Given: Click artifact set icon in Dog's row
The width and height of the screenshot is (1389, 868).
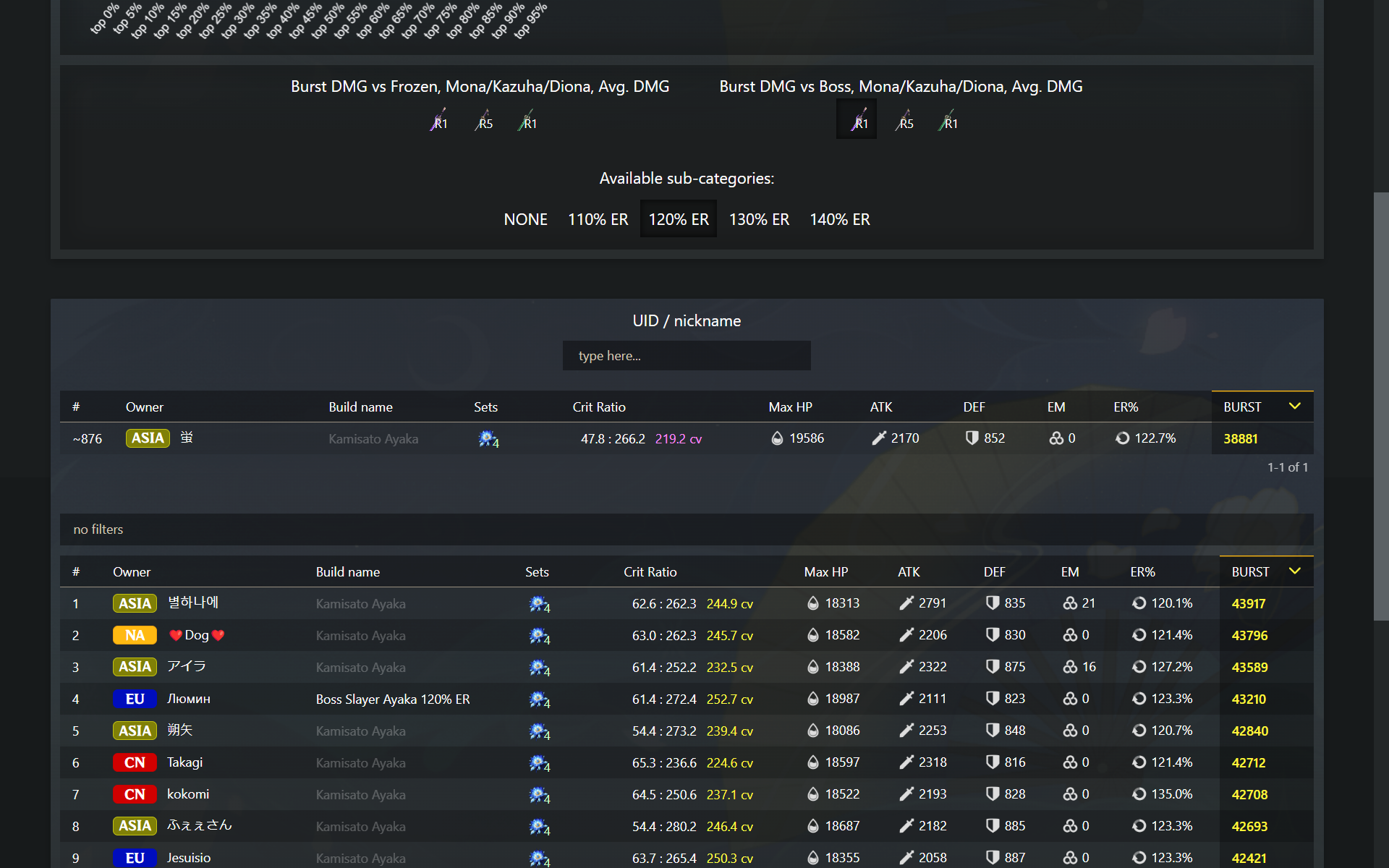Looking at the screenshot, I should tap(540, 636).
